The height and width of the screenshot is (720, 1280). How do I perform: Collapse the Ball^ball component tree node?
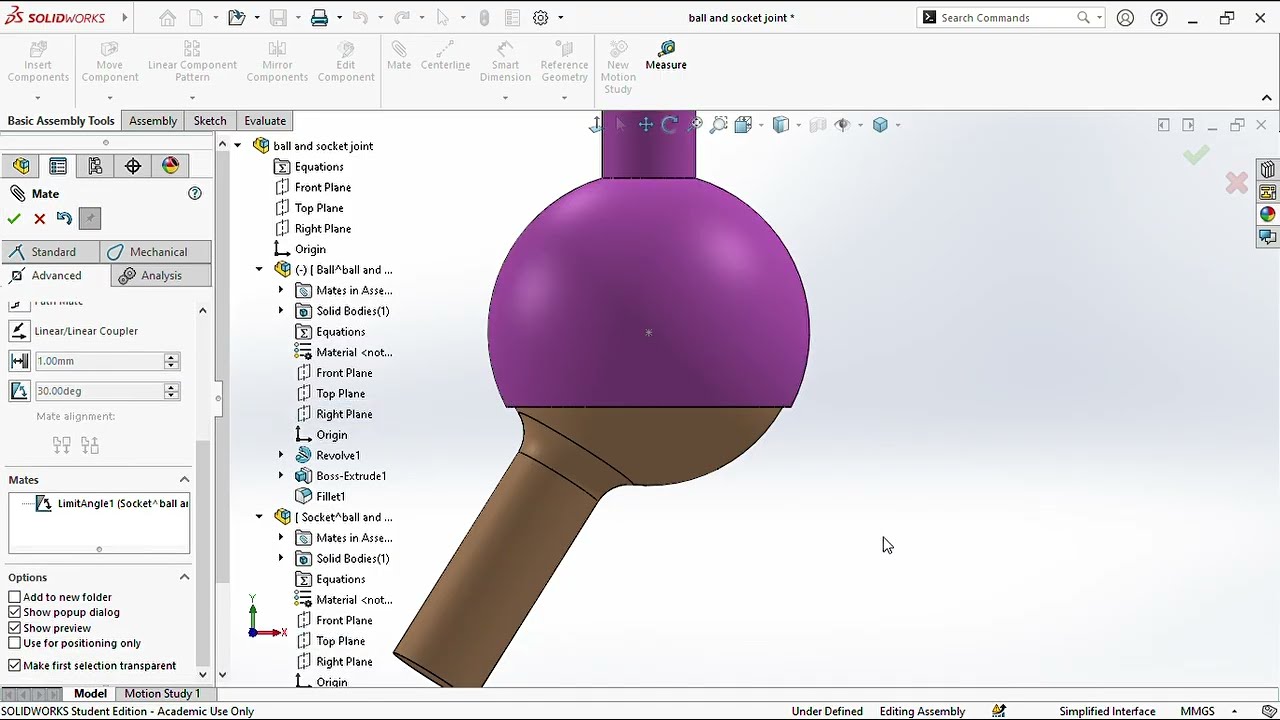(259, 270)
